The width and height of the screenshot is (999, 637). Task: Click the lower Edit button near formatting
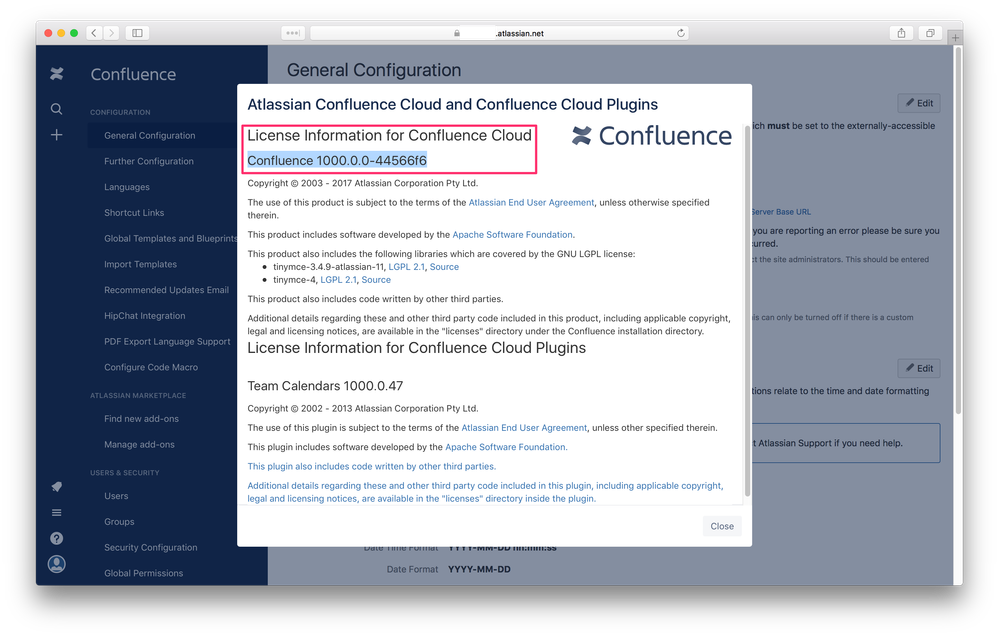pos(919,368)
